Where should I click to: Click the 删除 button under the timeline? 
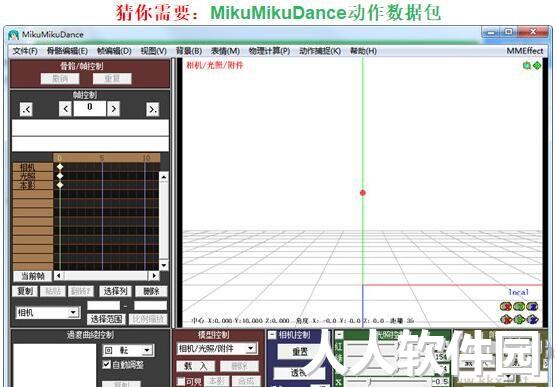tap(151, 291)
